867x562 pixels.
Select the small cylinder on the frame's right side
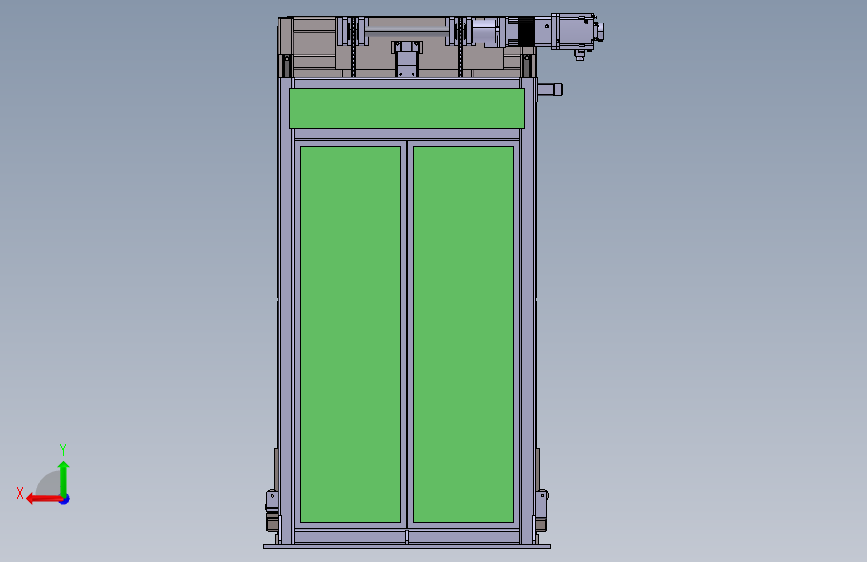pos(550,90)
